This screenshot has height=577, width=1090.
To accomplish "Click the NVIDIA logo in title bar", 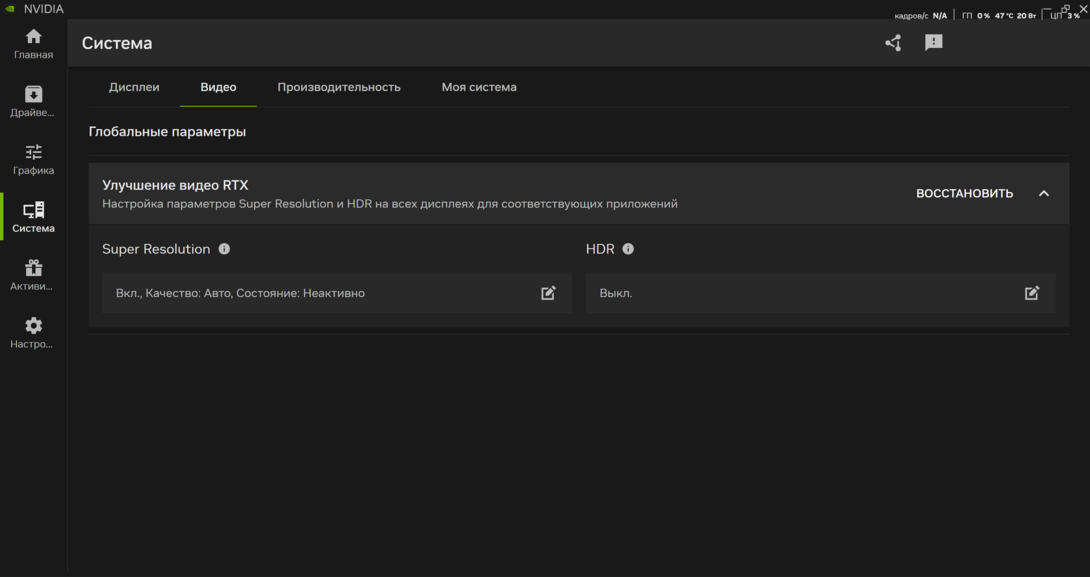I will (10, 9).
